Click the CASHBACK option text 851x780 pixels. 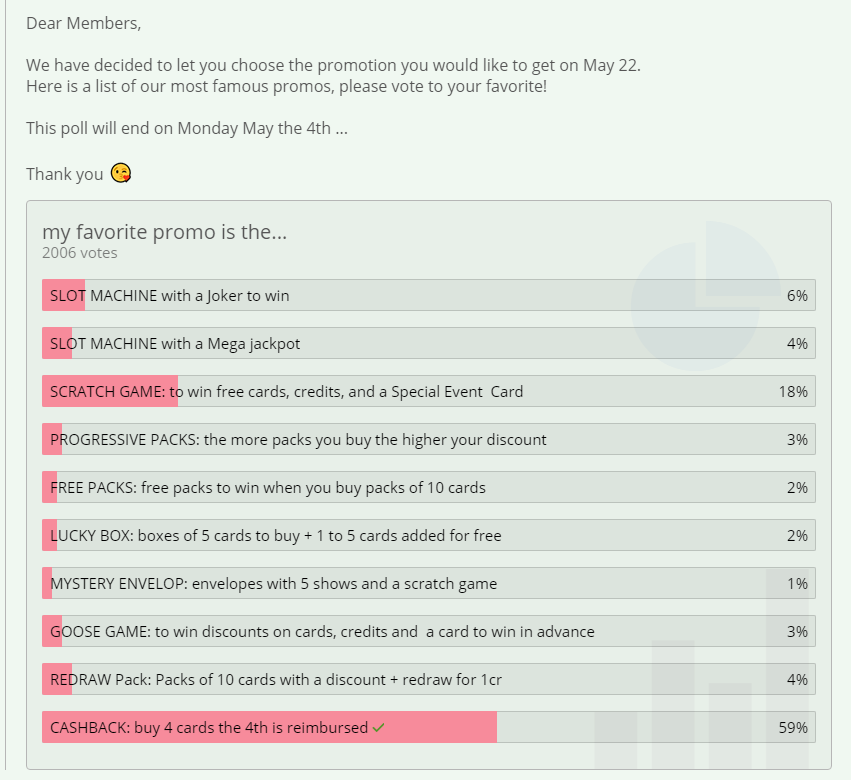[209, 728]
